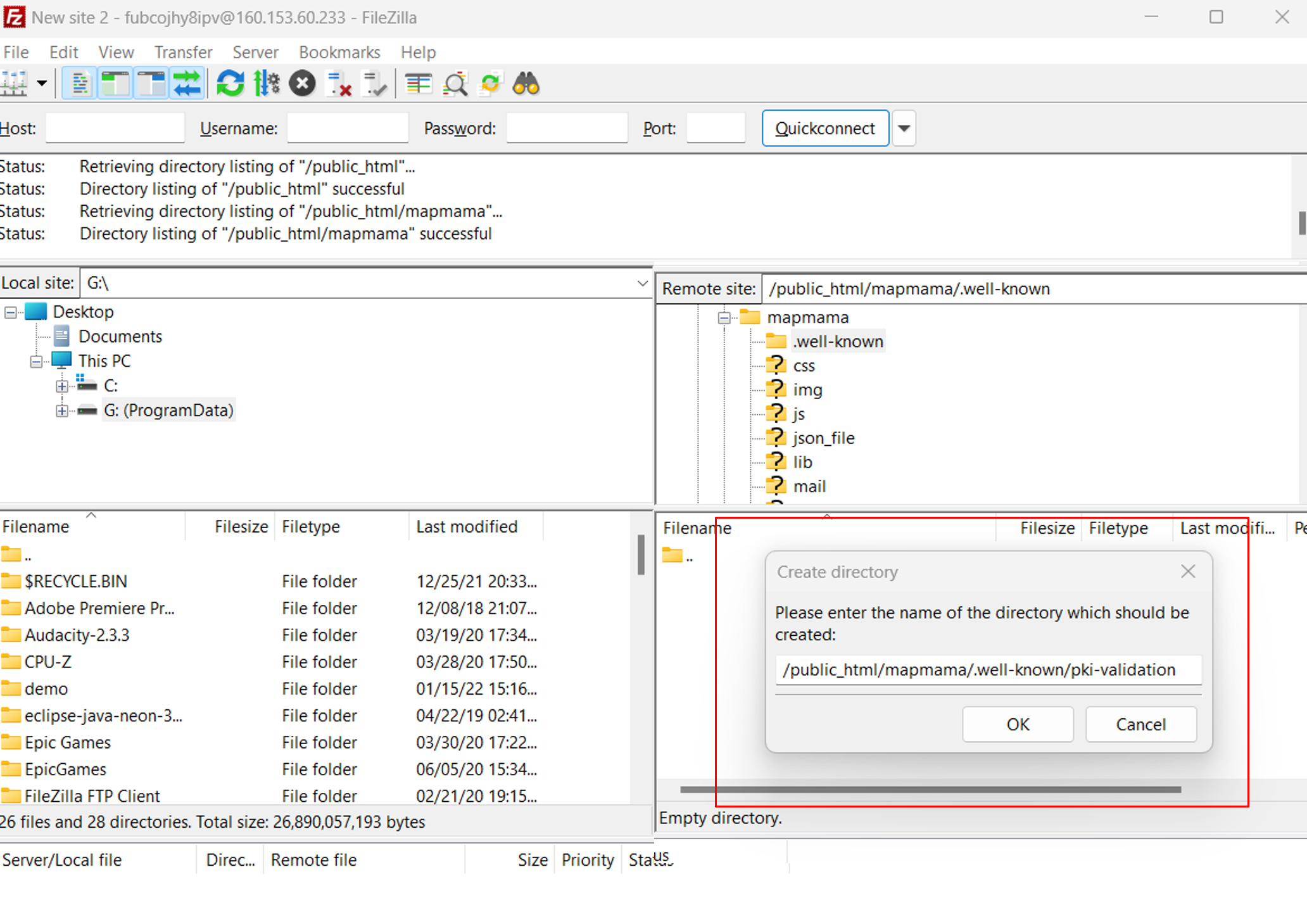The image size is (1307, 924).
Task: Collapse the mapmama remote folder
Action: click(x=724, y=317)
